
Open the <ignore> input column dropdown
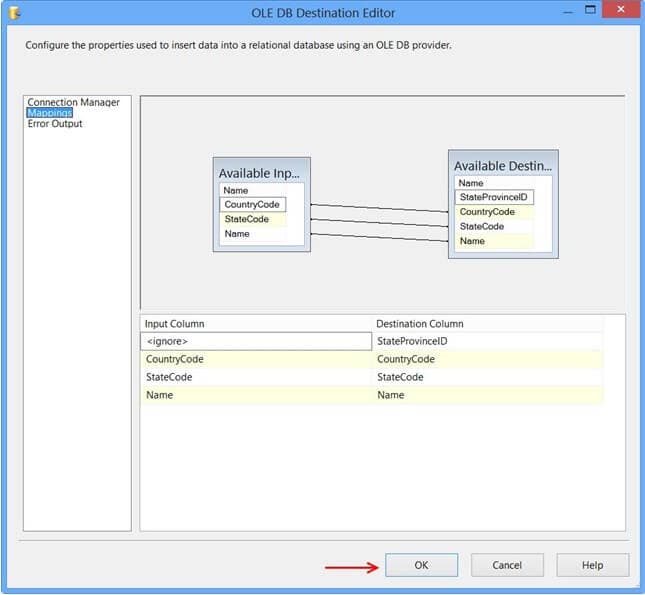coord(256,341)
